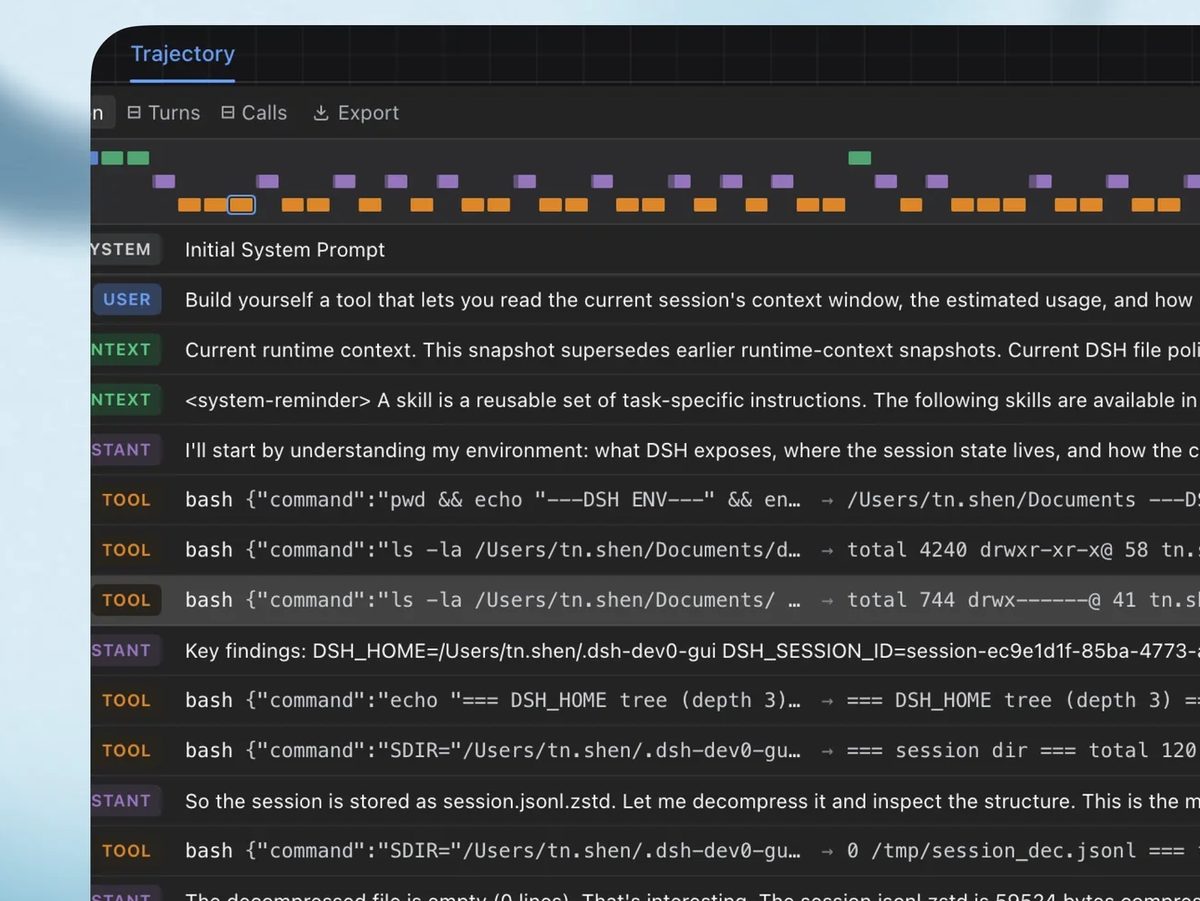
Task: Open tool result '0 /tmp/session_dec.jsonl'
Action: click(x=645, y=850)
